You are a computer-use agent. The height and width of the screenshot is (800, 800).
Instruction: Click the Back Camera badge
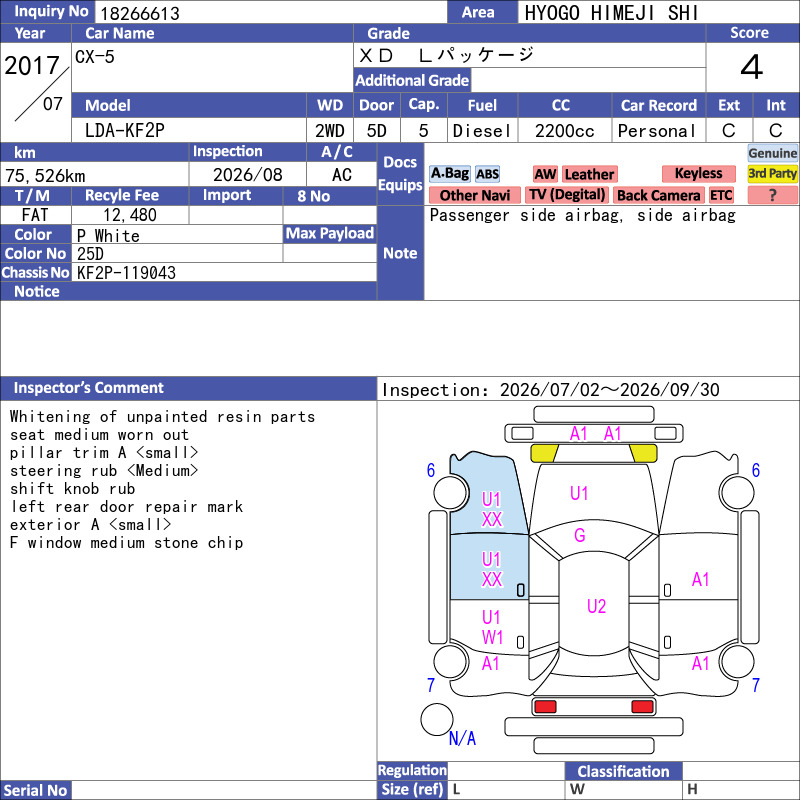(658, 195)
